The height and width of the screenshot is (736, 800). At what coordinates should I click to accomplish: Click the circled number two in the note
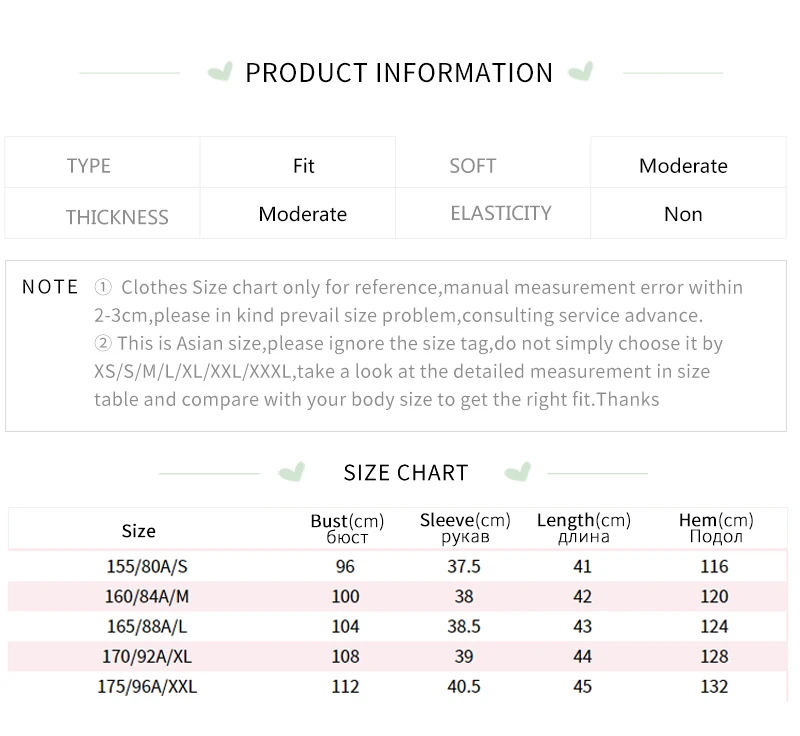(x=103, y=343)
